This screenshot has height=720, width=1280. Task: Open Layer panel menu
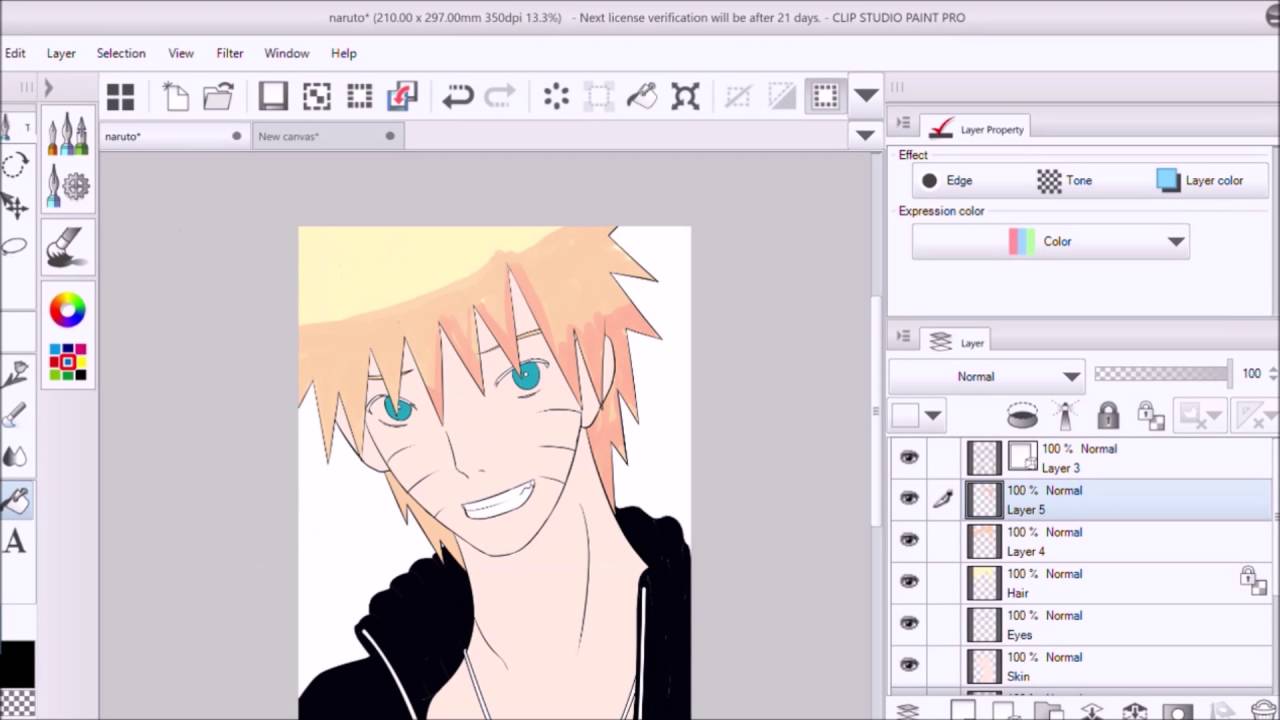point(903,337)
